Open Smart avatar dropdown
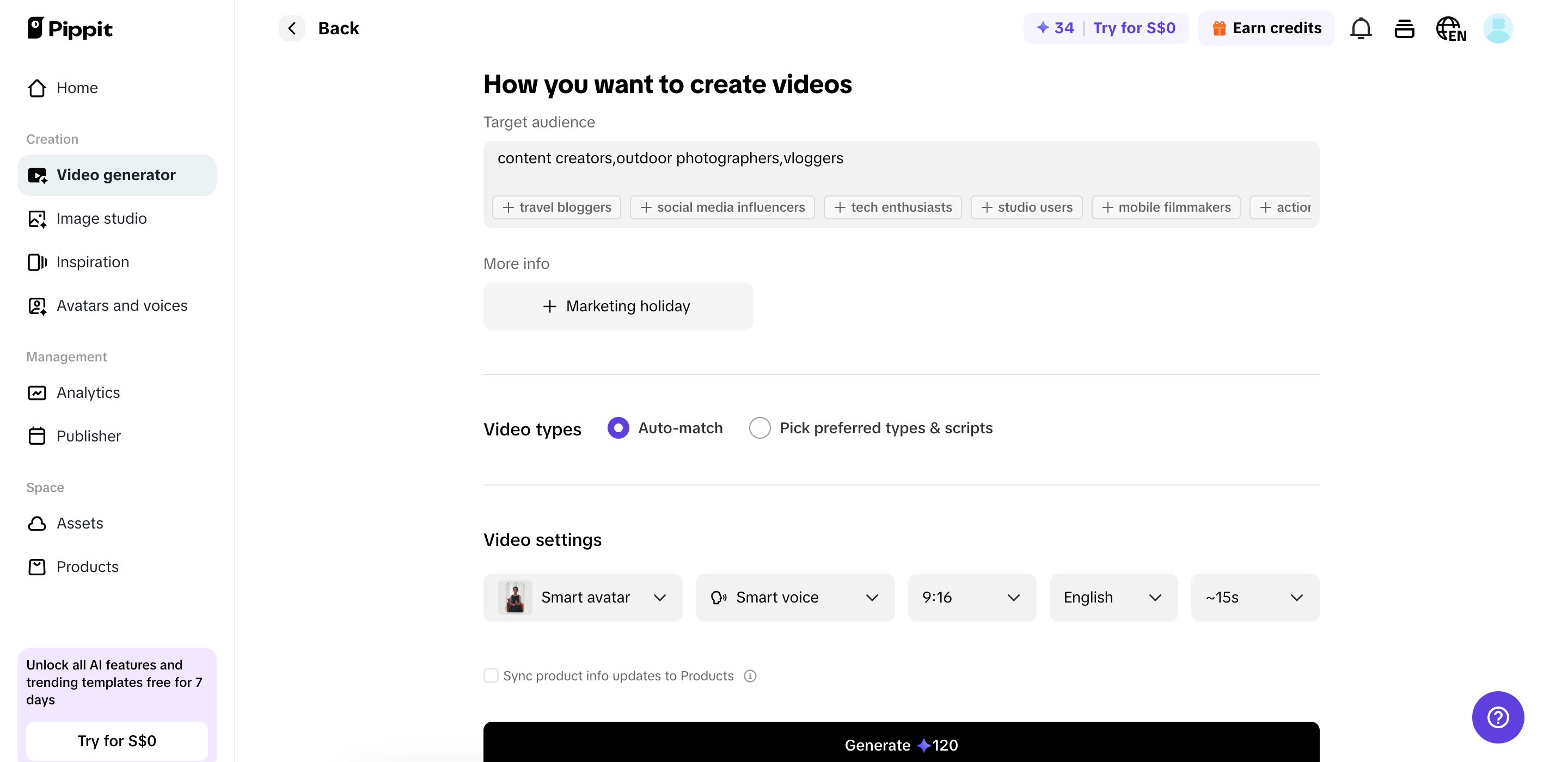Screen dimensions: 1568x762 (x=583, y=598)
